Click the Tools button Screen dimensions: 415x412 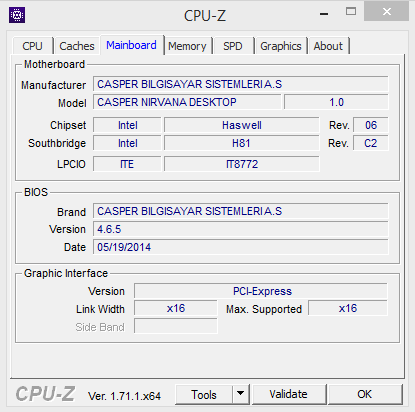point(204,395)
